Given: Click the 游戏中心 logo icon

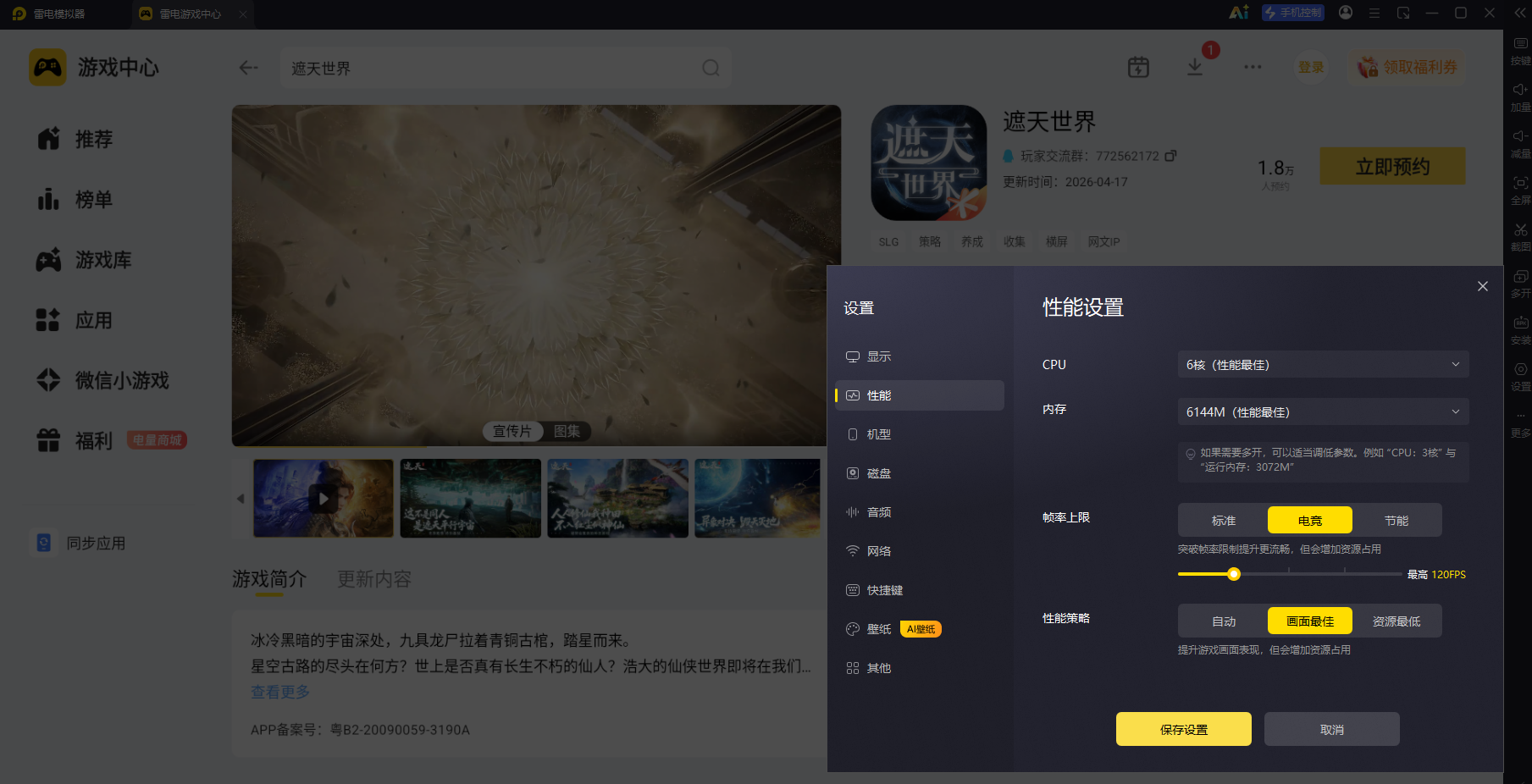Looking at the screenshot, I should [x=47, y=68].
